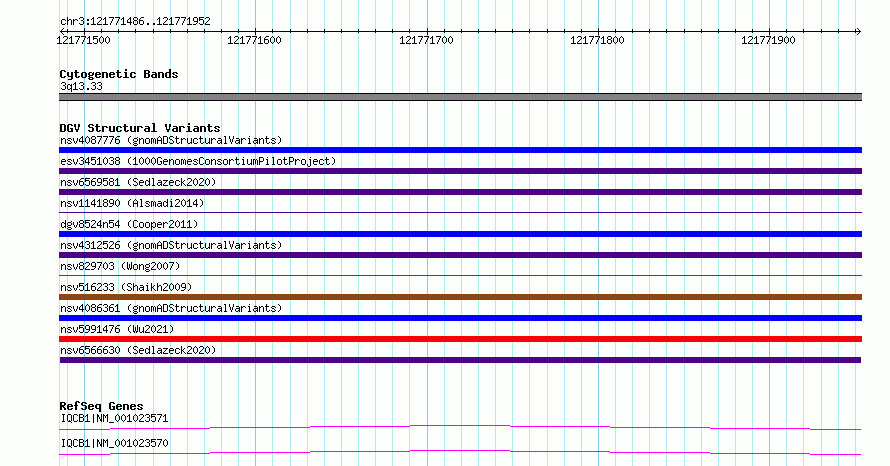890x466 pixels.
Task: Click the brown bar under nsv516233
Action: 460,297
